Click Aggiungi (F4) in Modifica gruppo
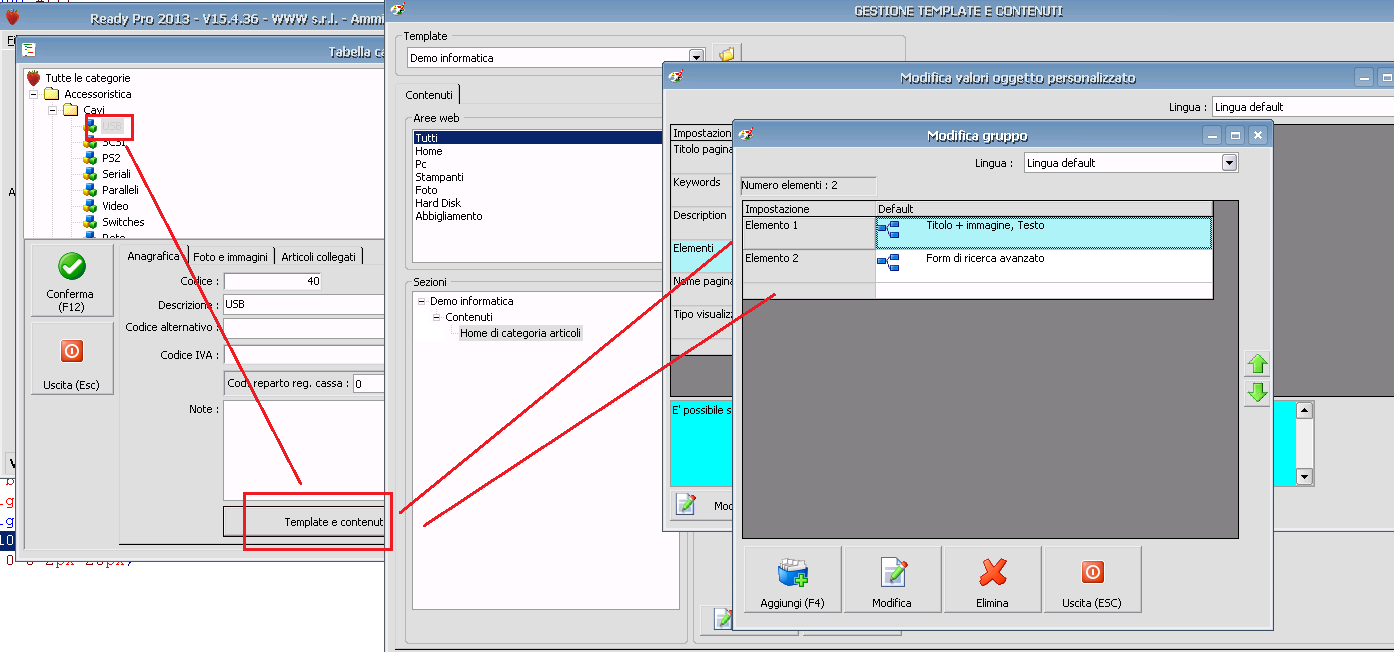The width and height of the screenshot is (1394, 652). (793, 579)
